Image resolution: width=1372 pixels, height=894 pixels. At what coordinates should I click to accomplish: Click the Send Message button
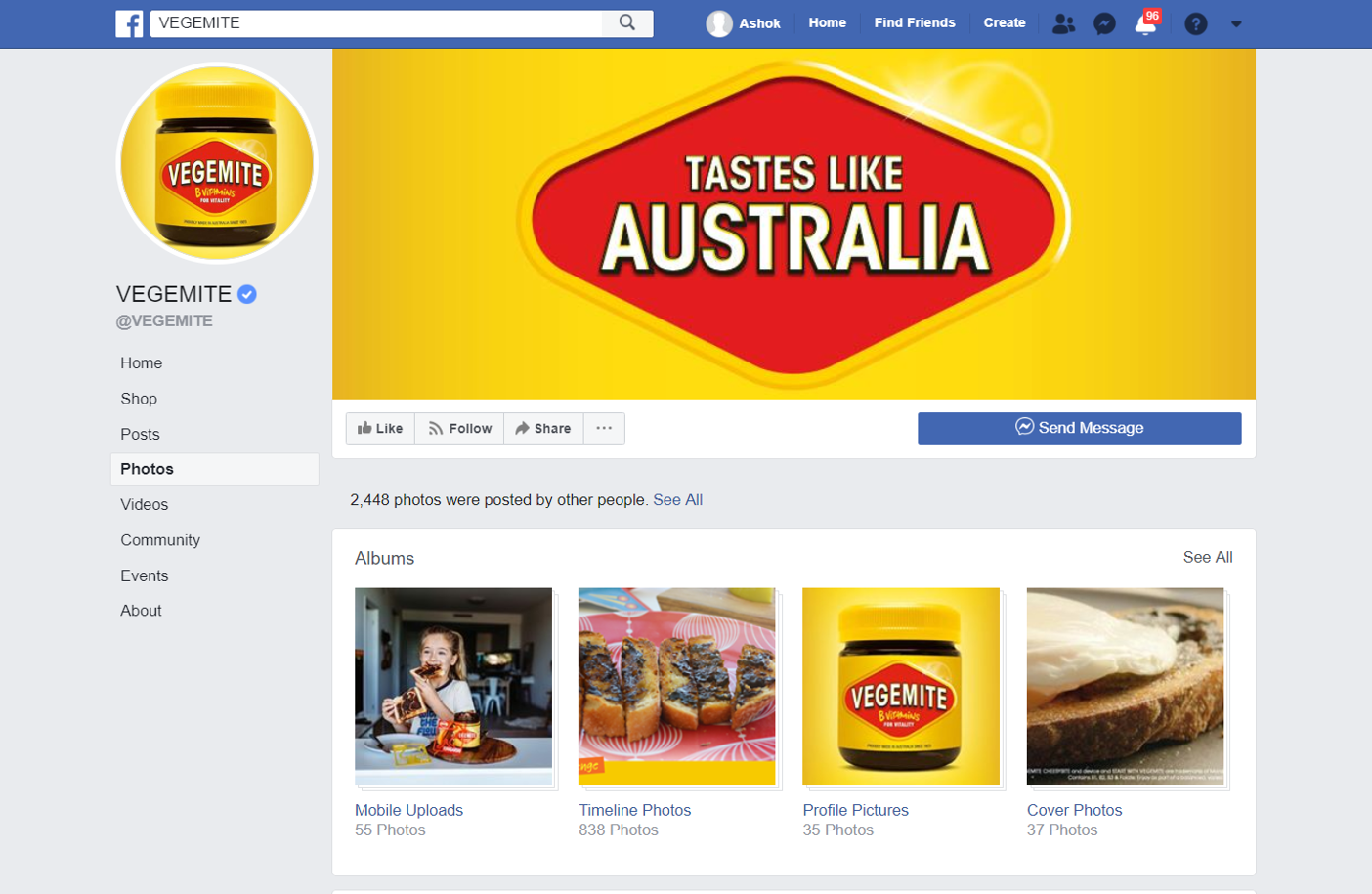(1079, 428)
